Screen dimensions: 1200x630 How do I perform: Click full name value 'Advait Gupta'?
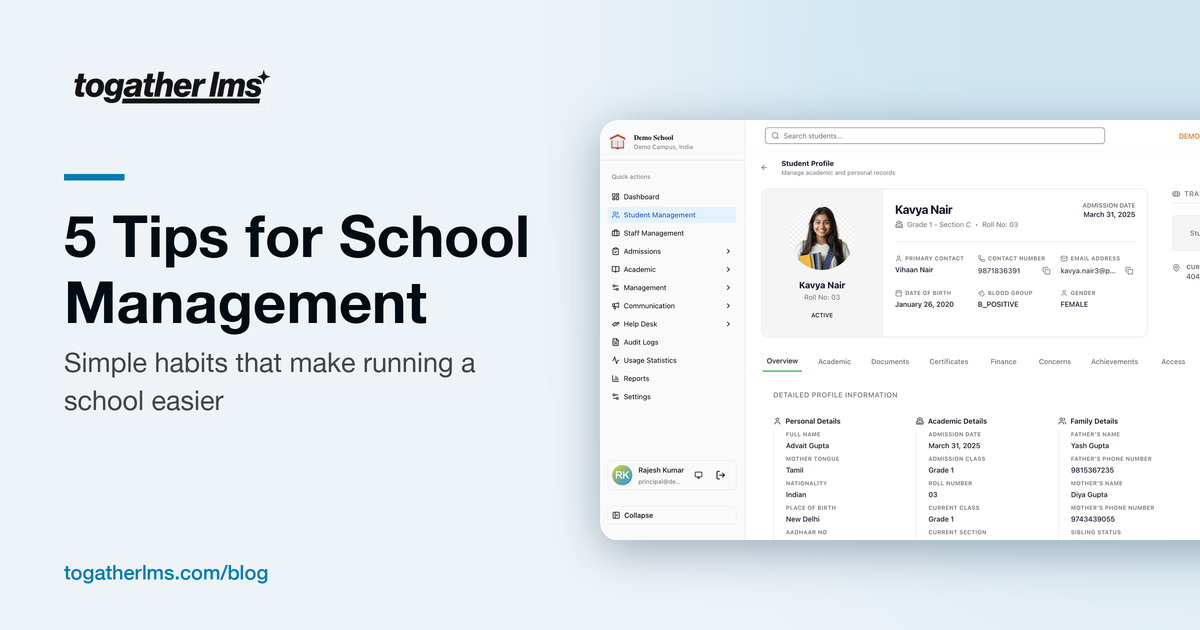pos(808,446)
